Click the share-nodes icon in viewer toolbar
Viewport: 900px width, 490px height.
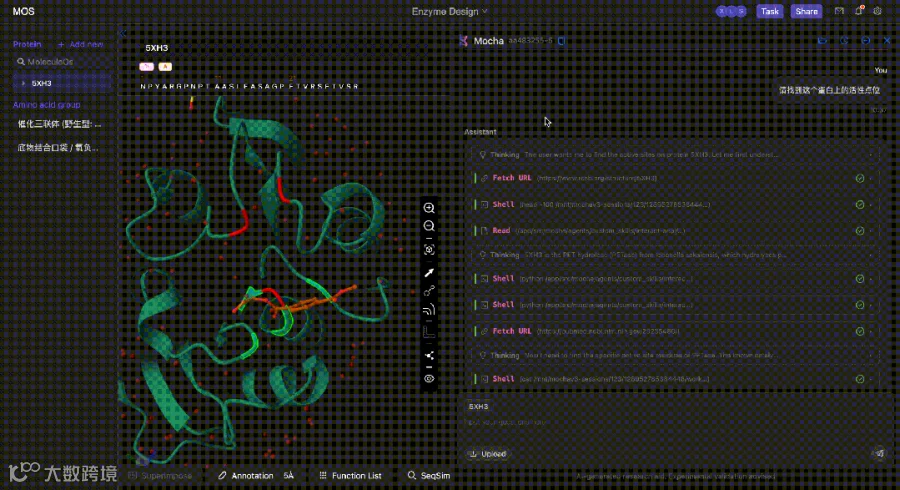coord(429,356)
